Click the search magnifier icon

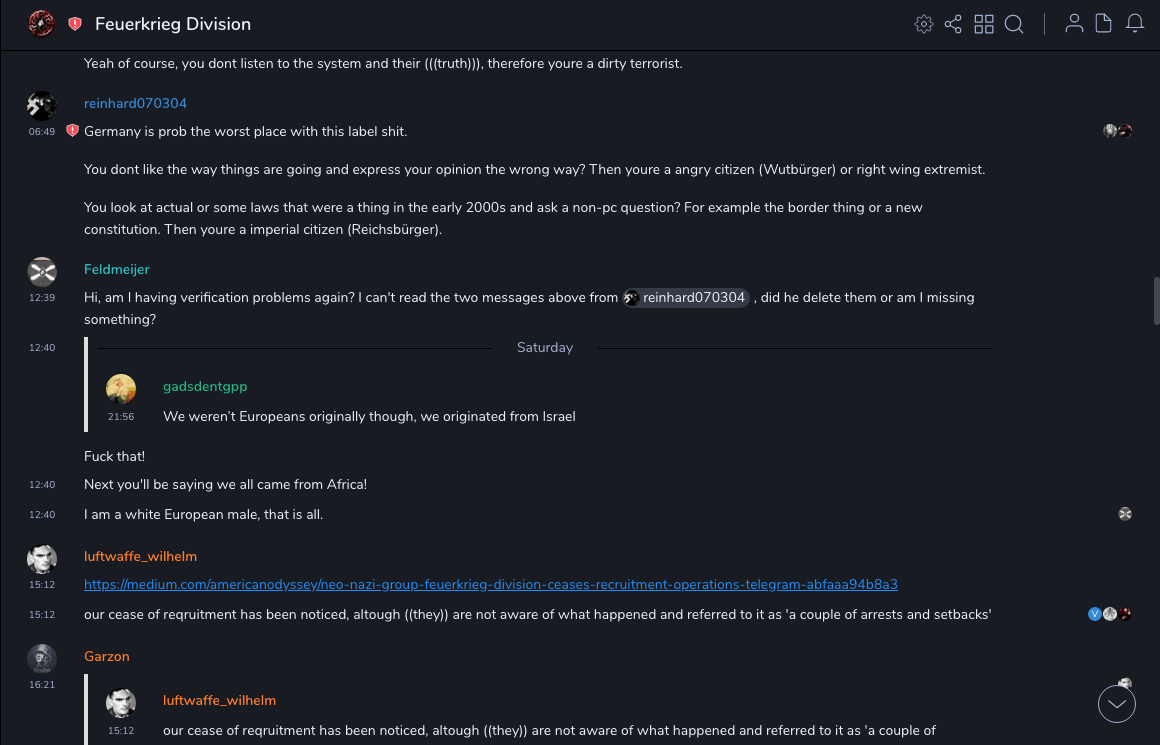pos(1014,24)
